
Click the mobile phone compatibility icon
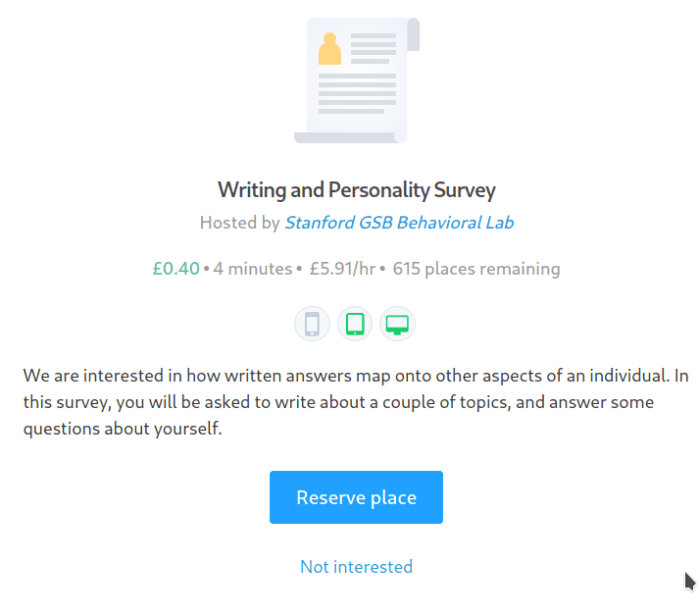click(x=312, y=324)
